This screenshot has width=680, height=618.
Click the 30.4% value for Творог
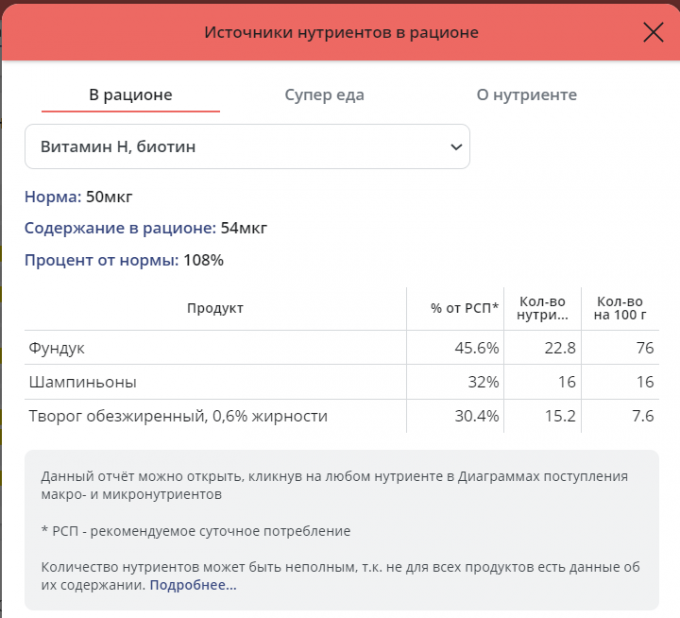pyautogui.click(x=476, y=416)
